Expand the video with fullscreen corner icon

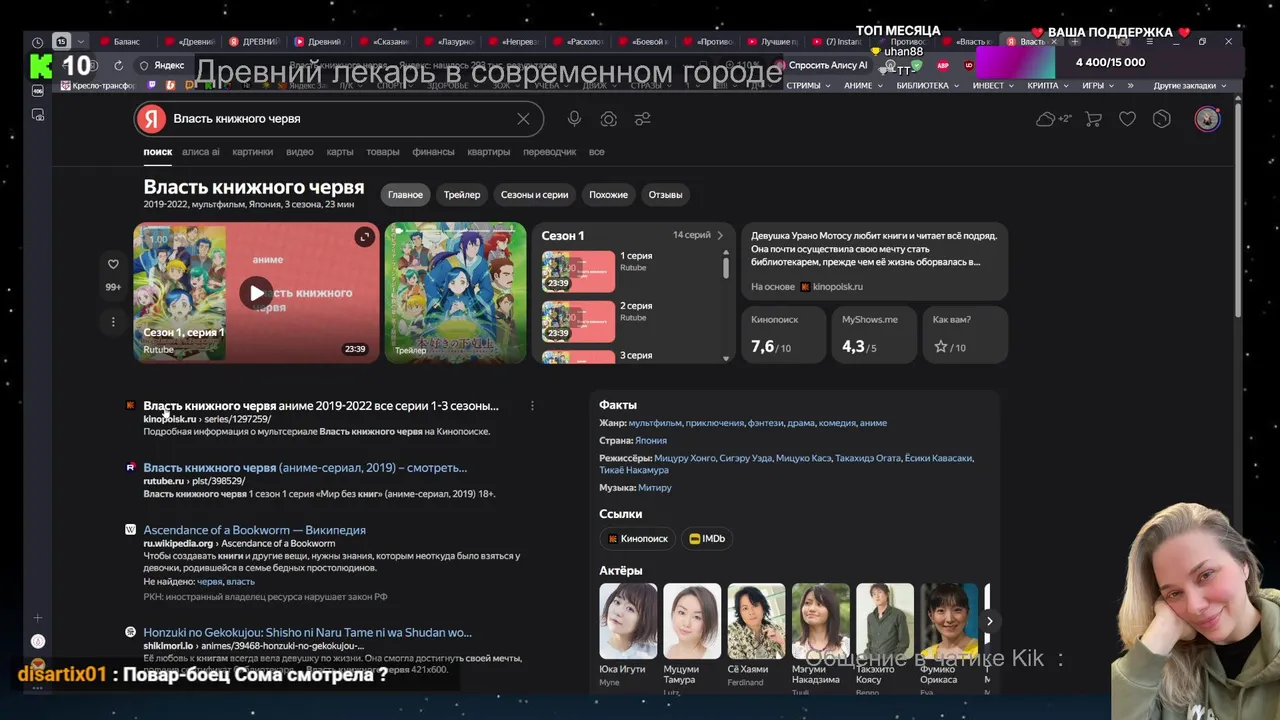tap(364, 237)
